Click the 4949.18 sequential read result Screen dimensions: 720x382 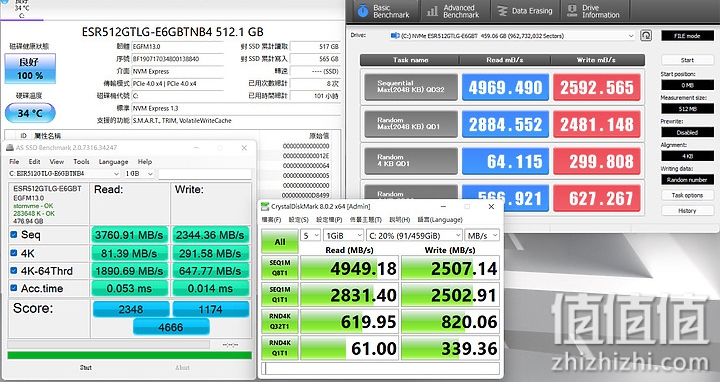click(x=349, y=268)
